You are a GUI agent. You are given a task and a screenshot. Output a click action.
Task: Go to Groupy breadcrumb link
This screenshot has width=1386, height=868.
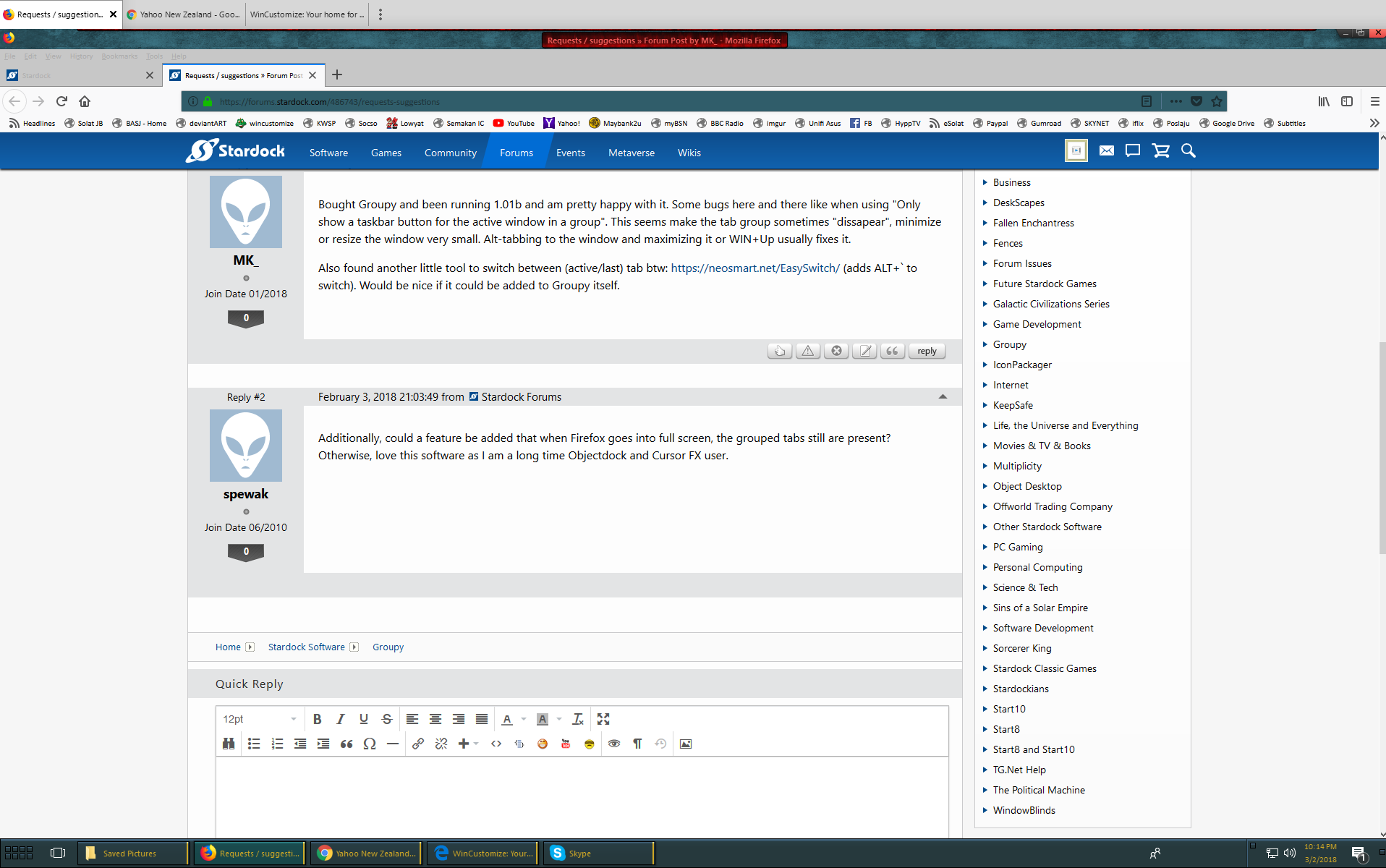pyautogui.click(x=388, y=647)
